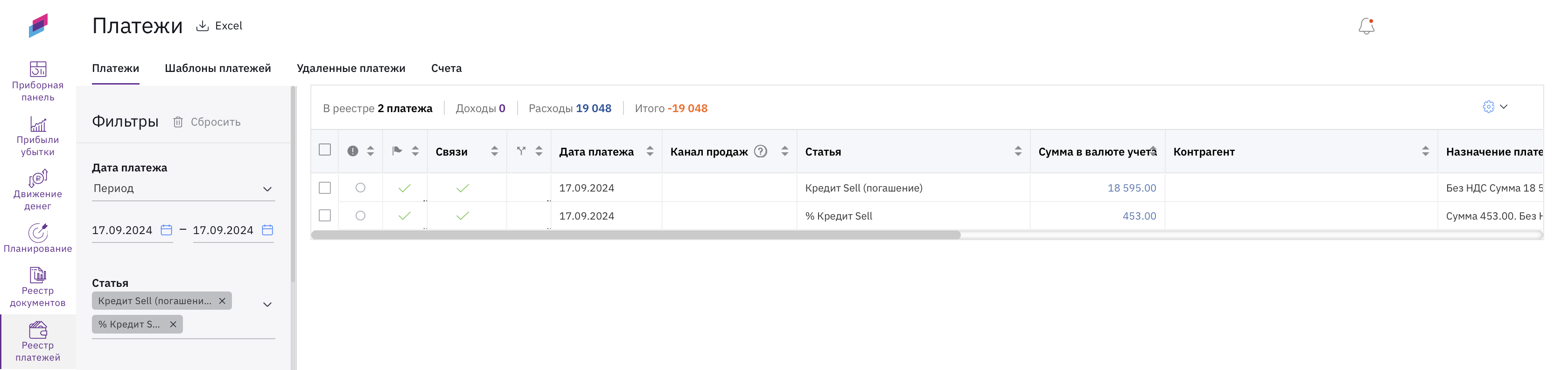1568x370 pixels.
Task: Click the notification bell icon
Action: point(1366,26)
